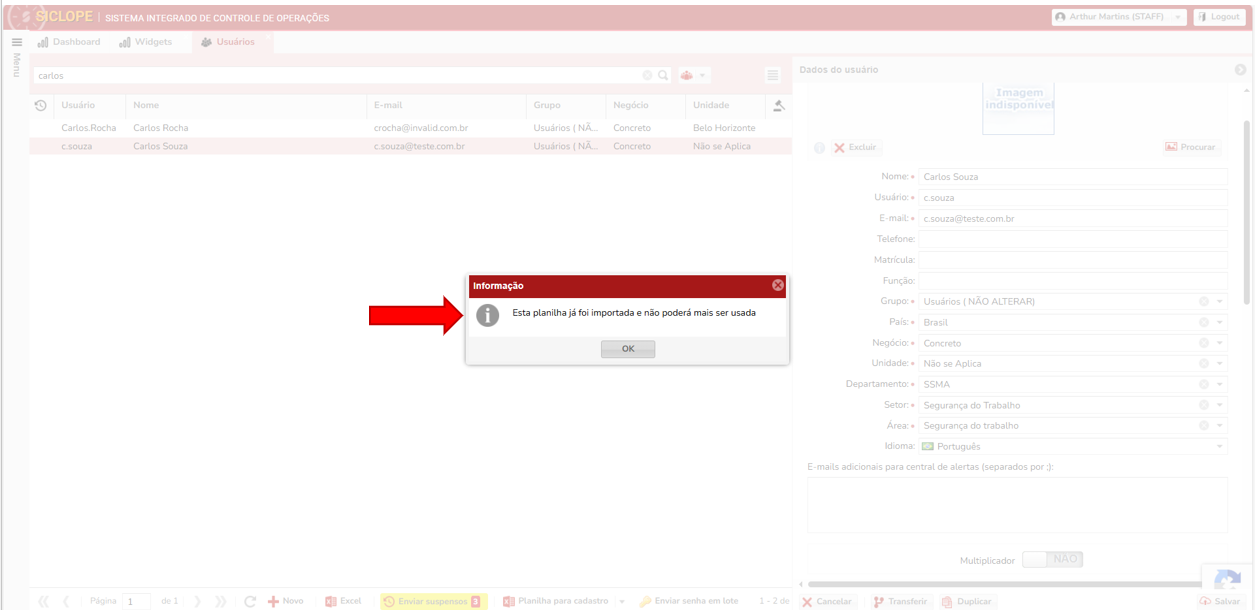Clear the search field text
The height and width of the screenshot is (610, 1255).
point(647,75)
